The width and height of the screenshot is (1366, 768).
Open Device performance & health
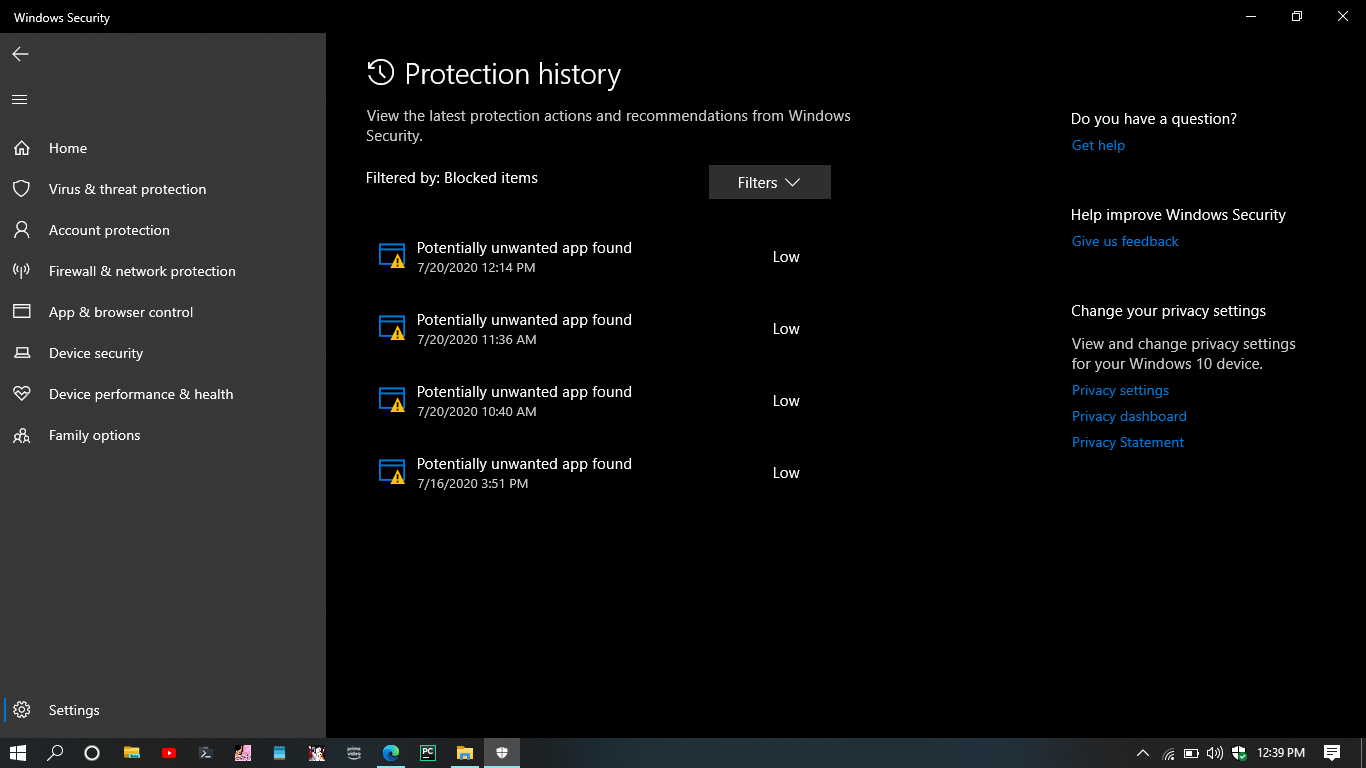tap(163, 394)
